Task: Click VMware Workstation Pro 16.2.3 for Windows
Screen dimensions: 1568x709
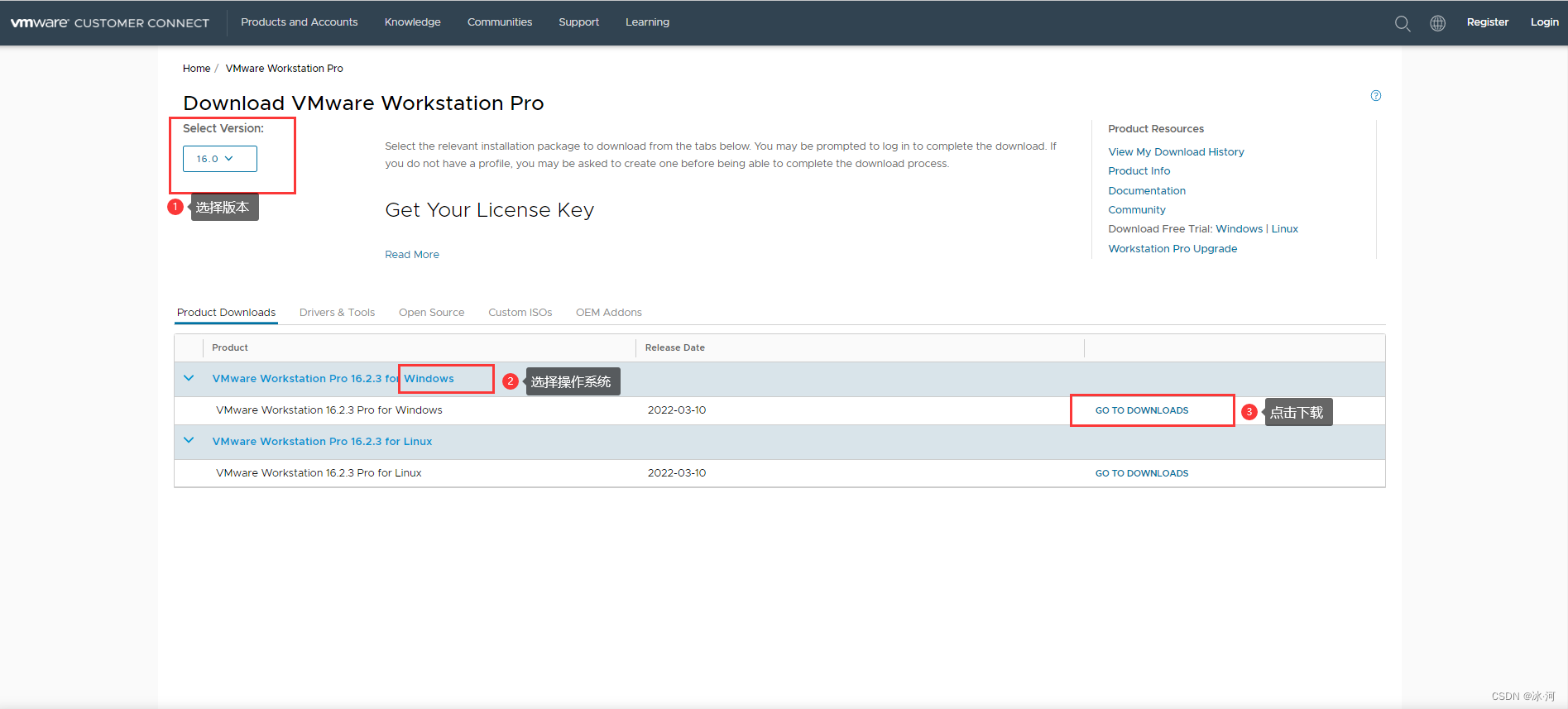Action: (333, 379)
